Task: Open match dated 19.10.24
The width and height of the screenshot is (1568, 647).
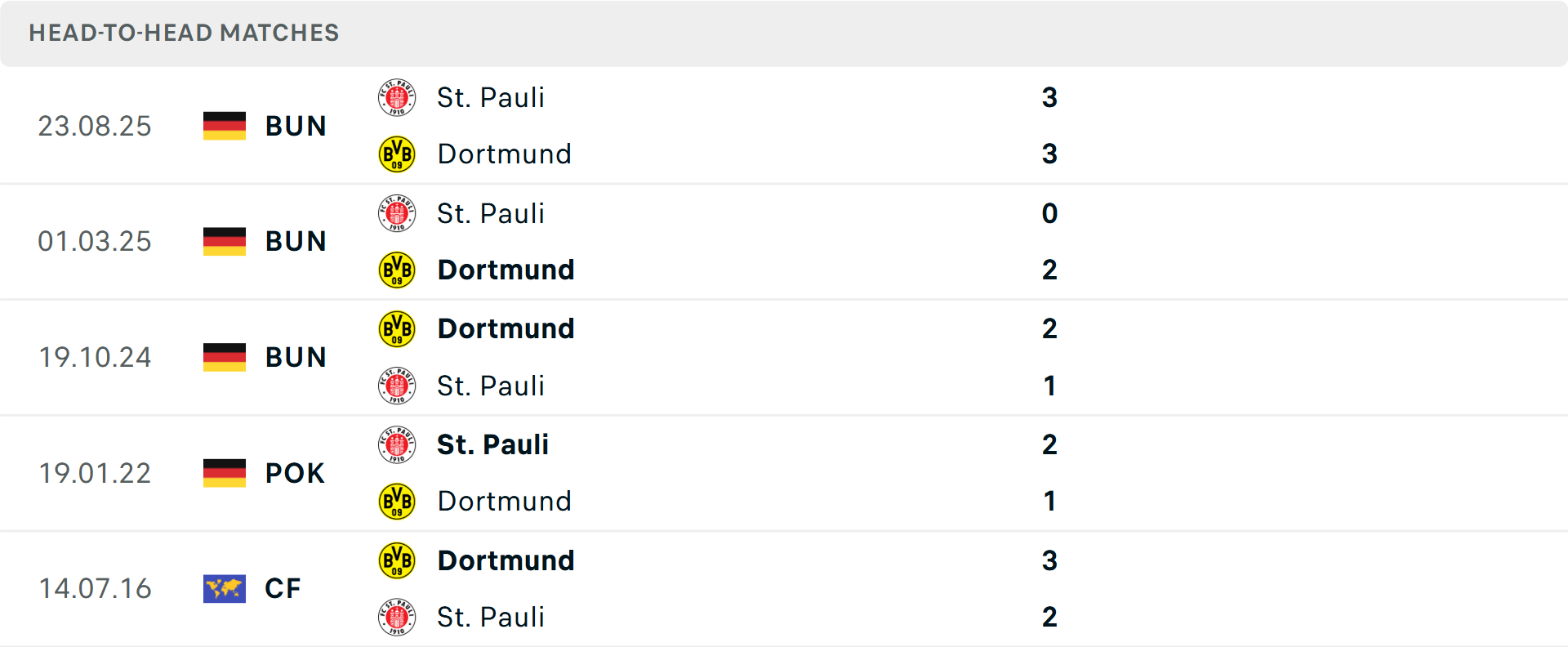Action: click(95, 358)
